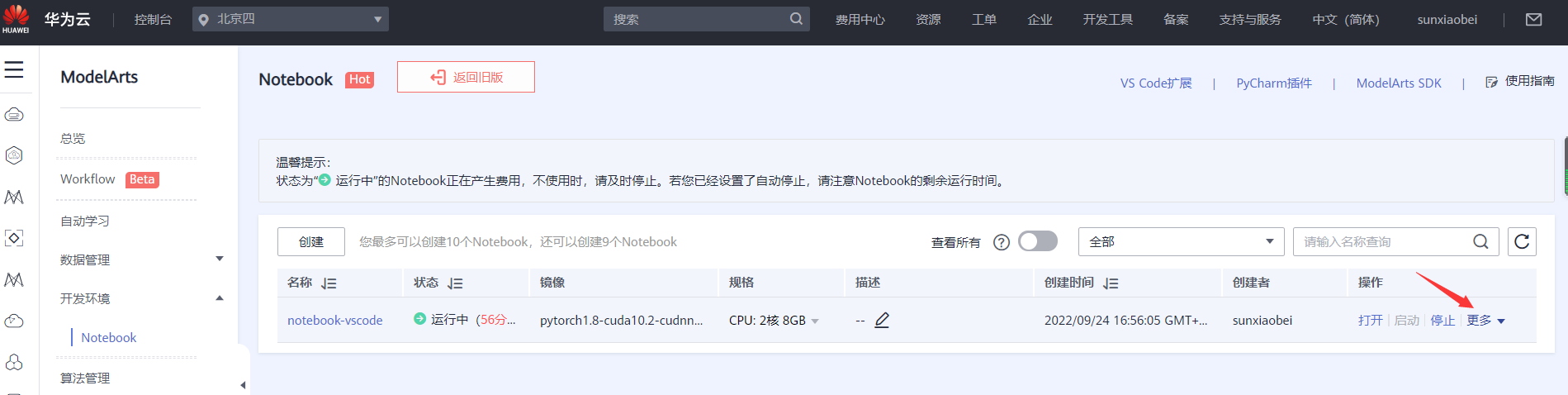Open the hamburger navigation menu
1568x395 pixels.
pyautogui.click(x=14, y=70)
